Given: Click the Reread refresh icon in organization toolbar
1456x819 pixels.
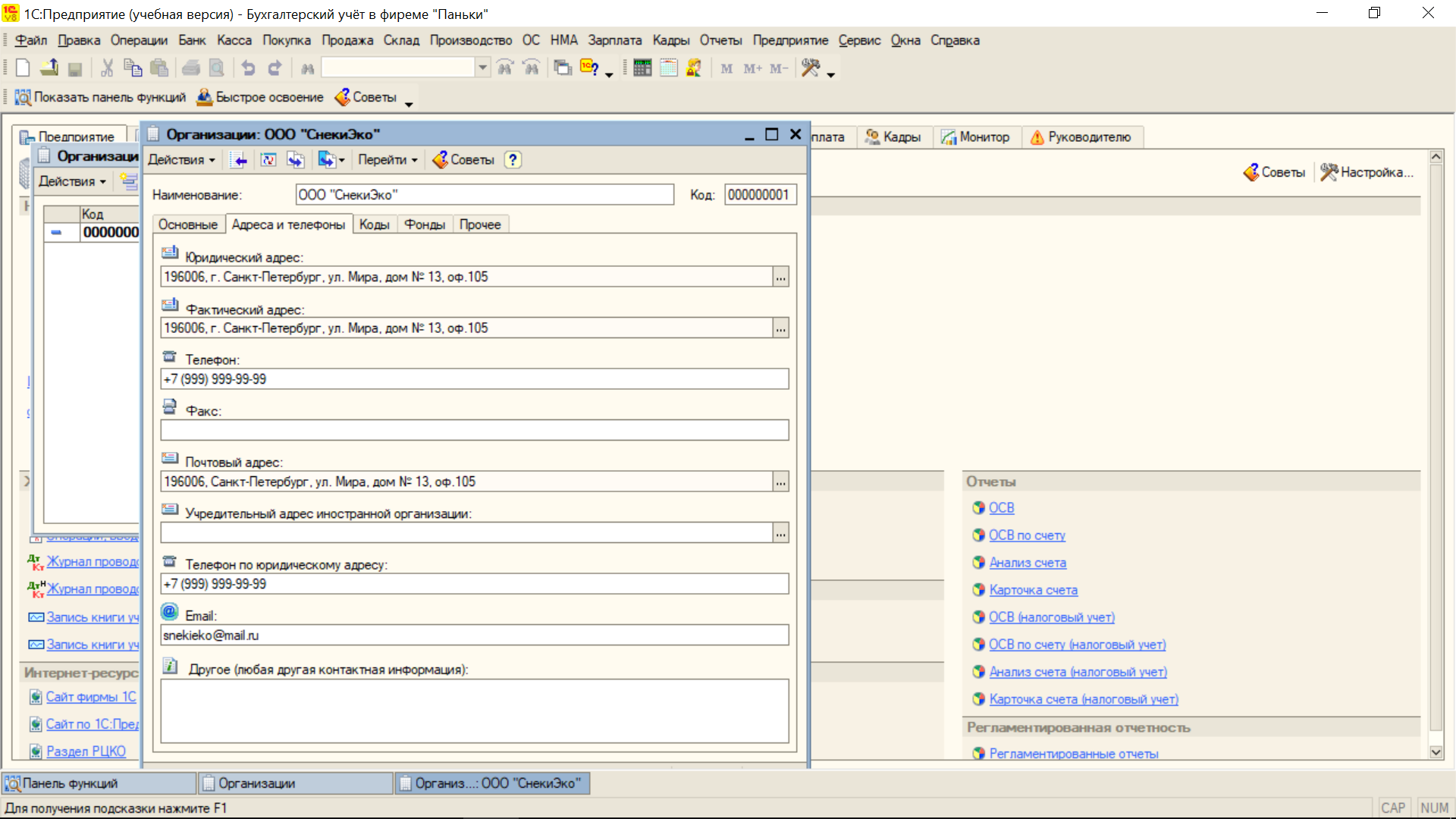Looking at the screenshot, I should pos(268,160).
